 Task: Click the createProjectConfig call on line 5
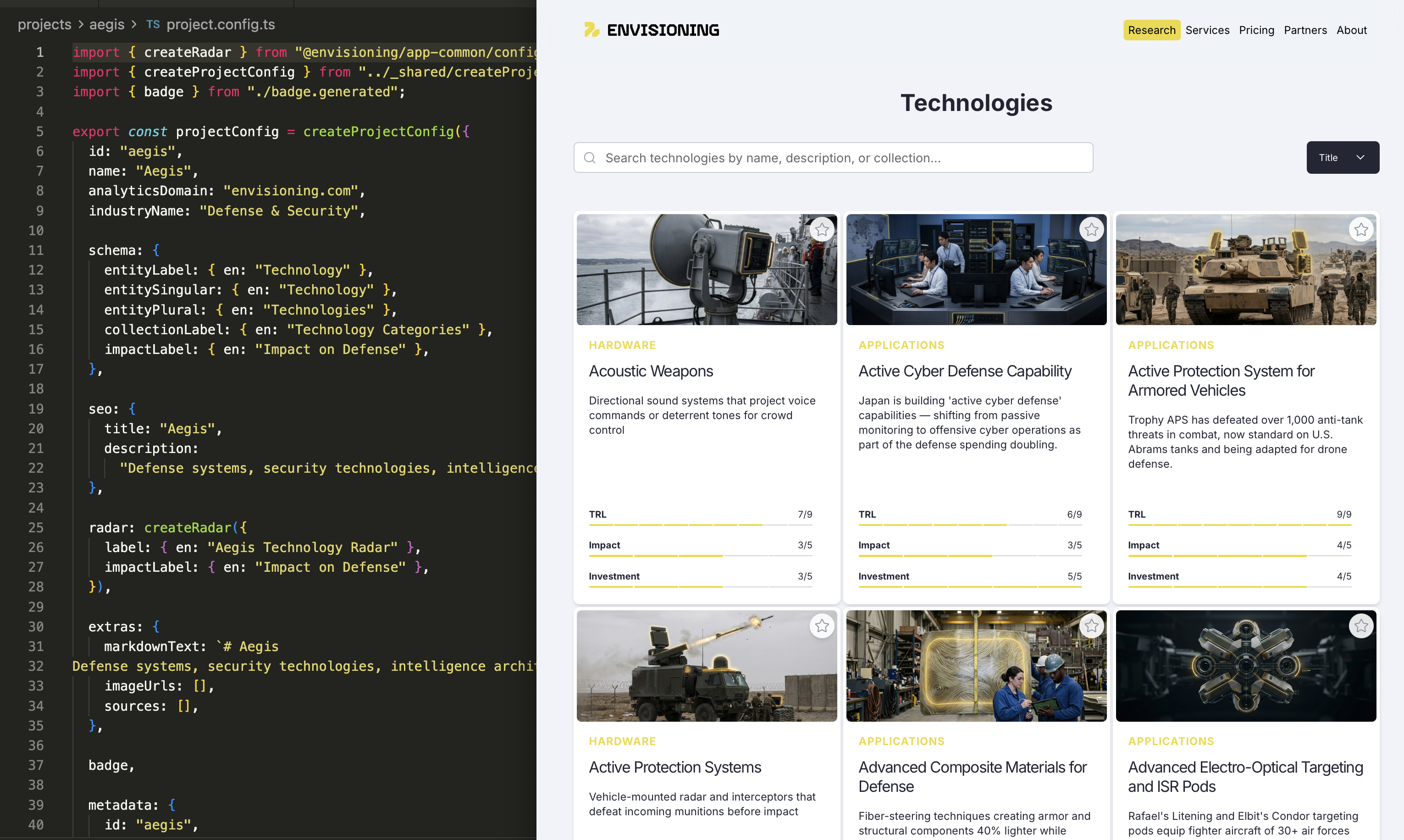tap(379, 132)
